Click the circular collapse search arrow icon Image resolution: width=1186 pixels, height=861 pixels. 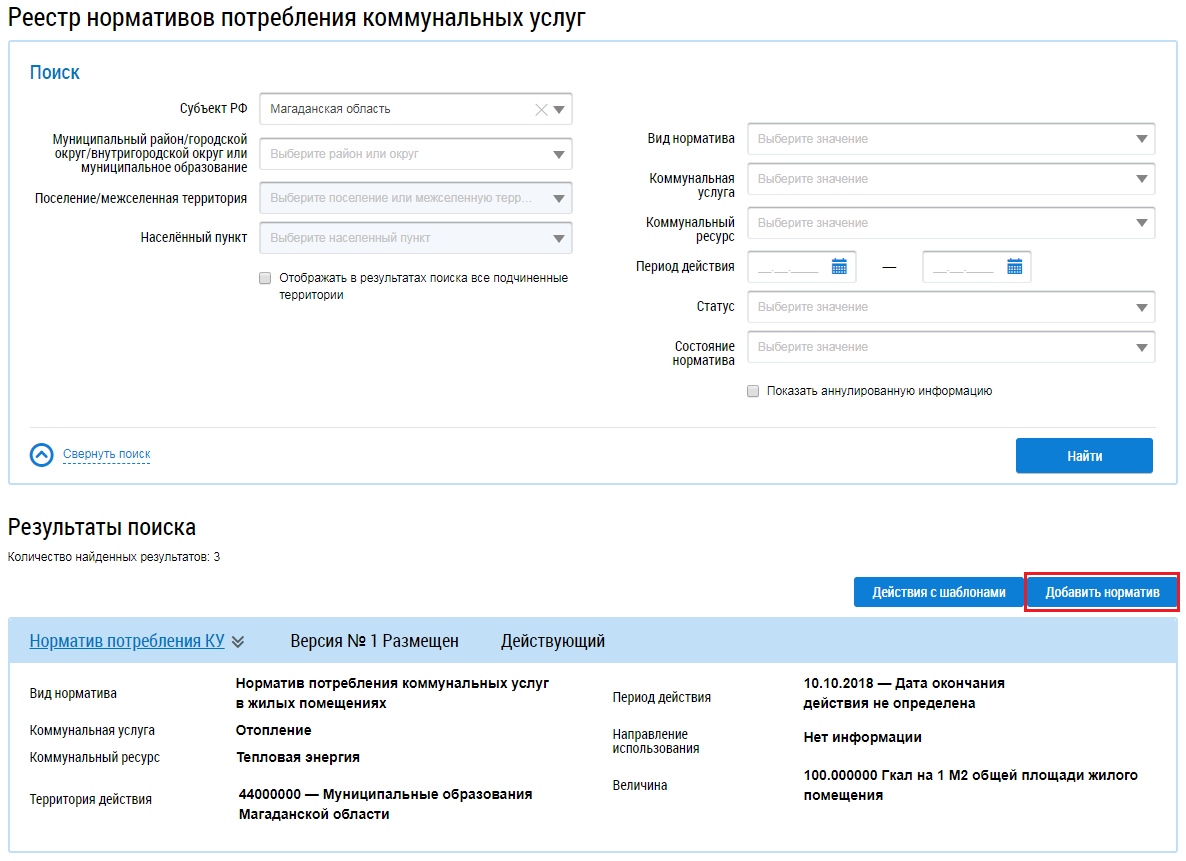tap(41, 455)
